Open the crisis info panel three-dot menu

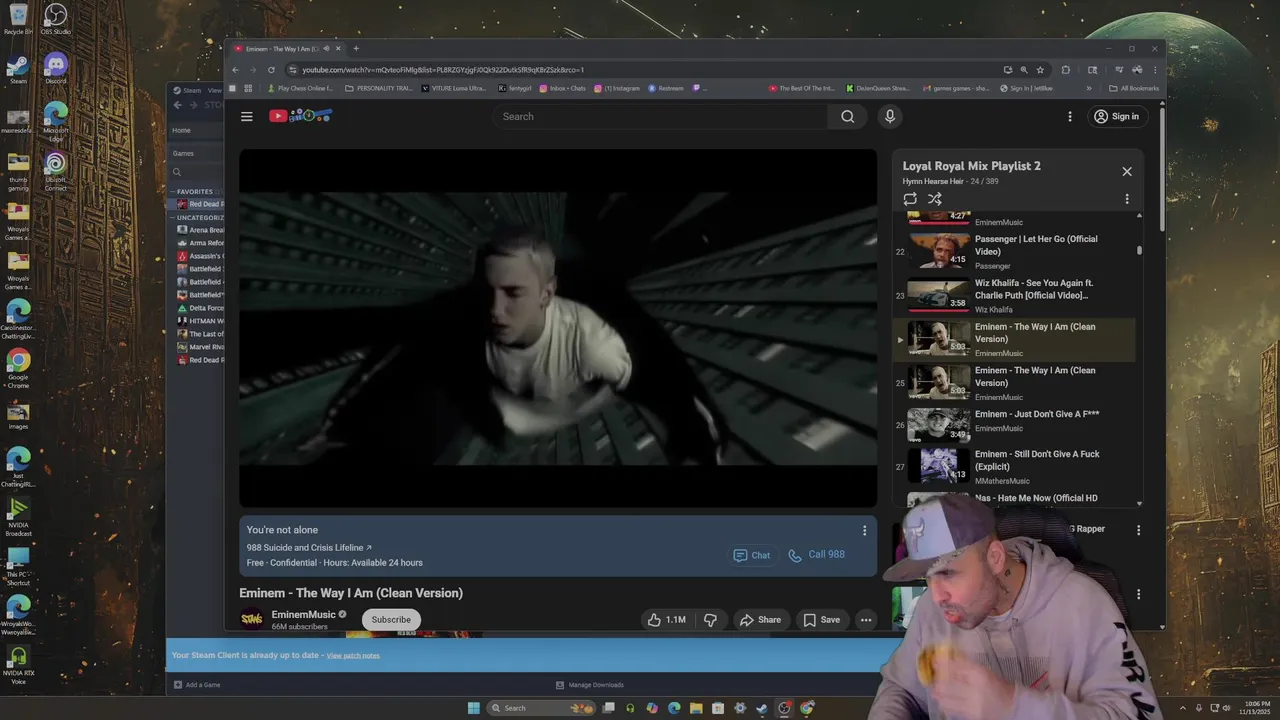[865, 531]
